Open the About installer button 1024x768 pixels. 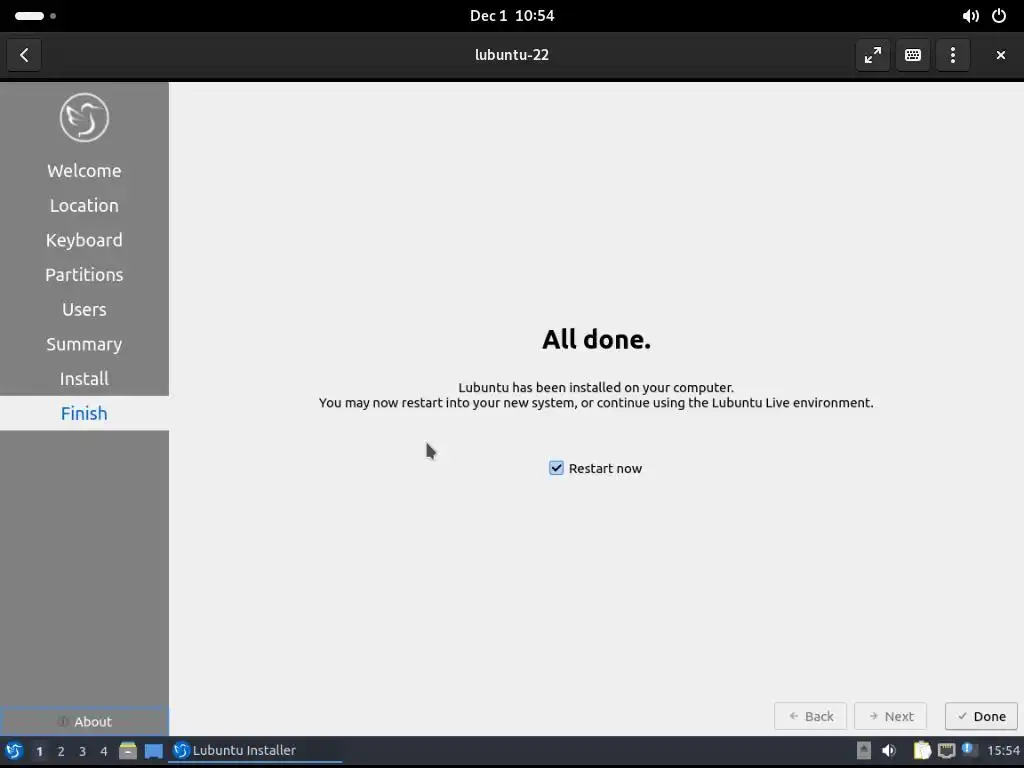pyautogui.click(x=84, y=722)
